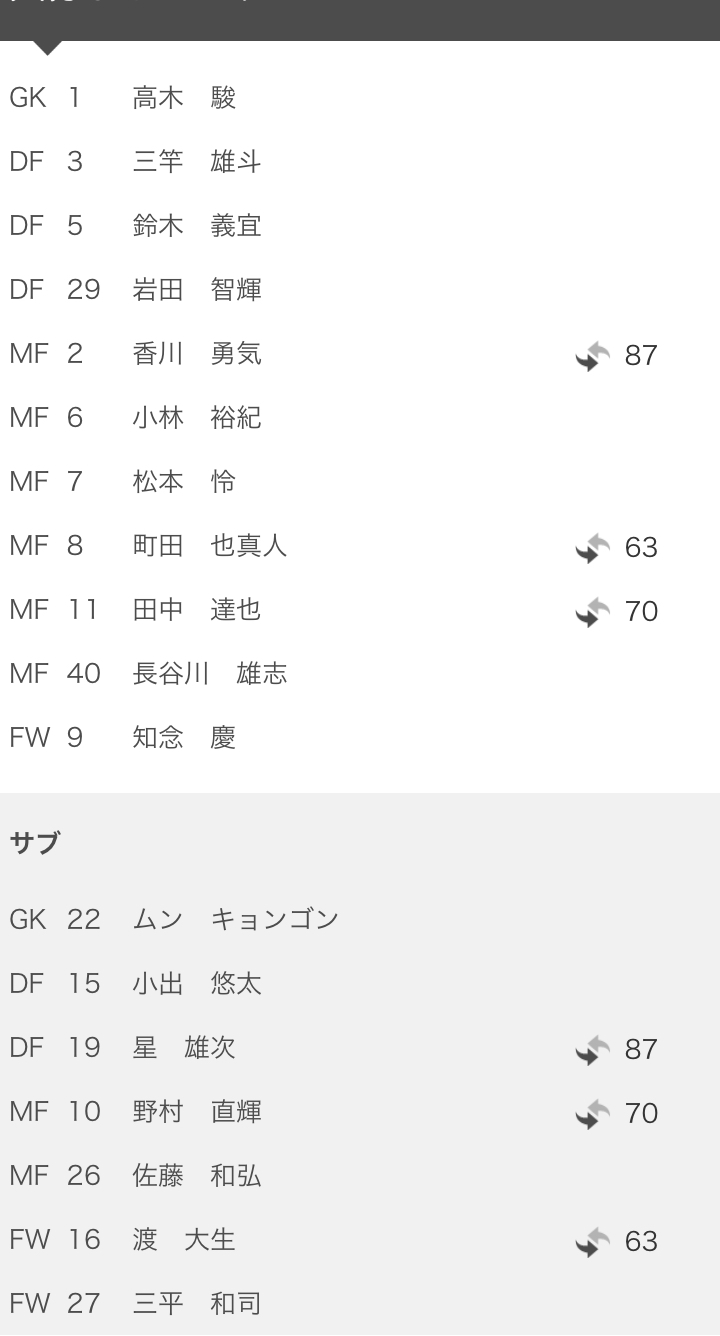This screenshot has width=720, height=1336.
Task: Open player 岩田 智輝
Action: (196, 290)
